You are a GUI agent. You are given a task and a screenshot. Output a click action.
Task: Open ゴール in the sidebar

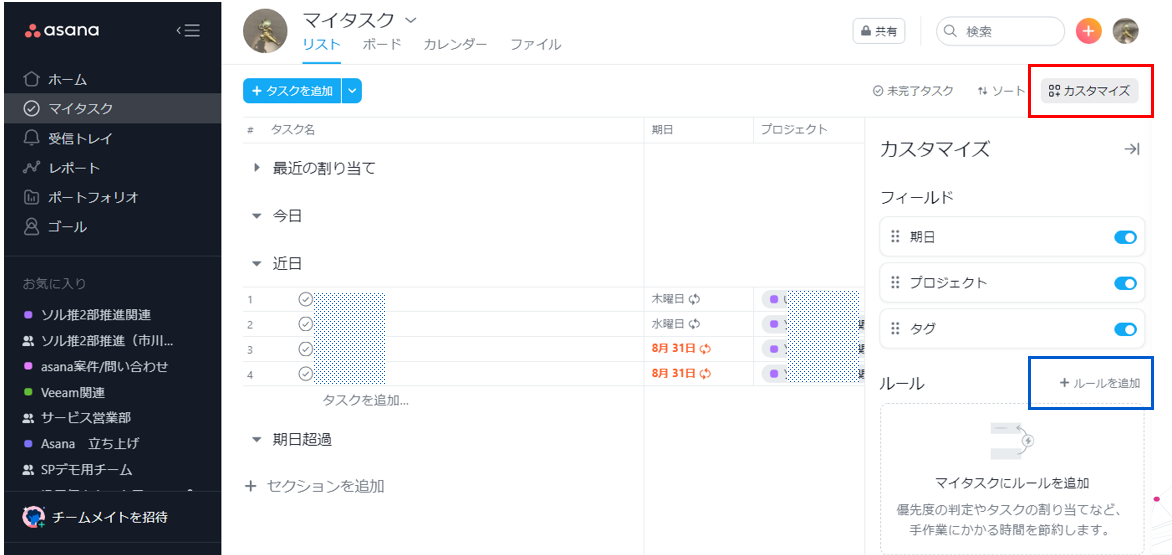(x=112, y=226)
